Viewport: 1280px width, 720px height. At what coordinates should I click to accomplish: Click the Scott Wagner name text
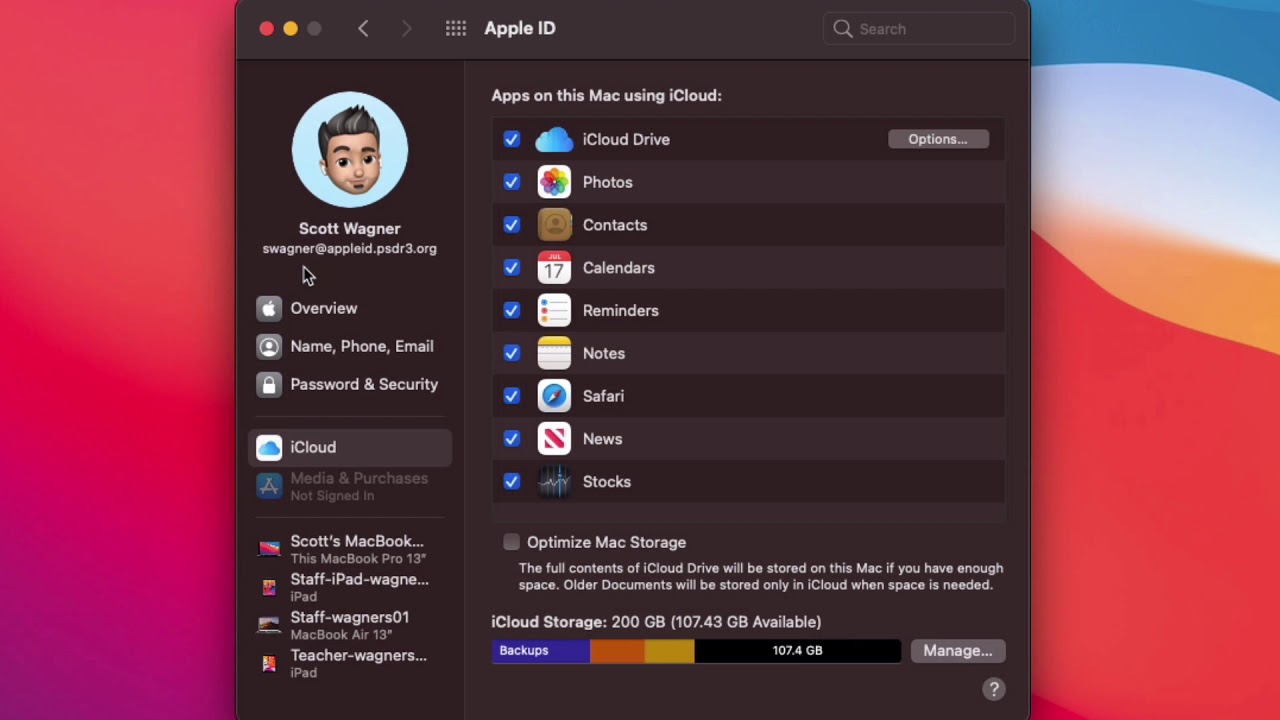pos(349,229)
